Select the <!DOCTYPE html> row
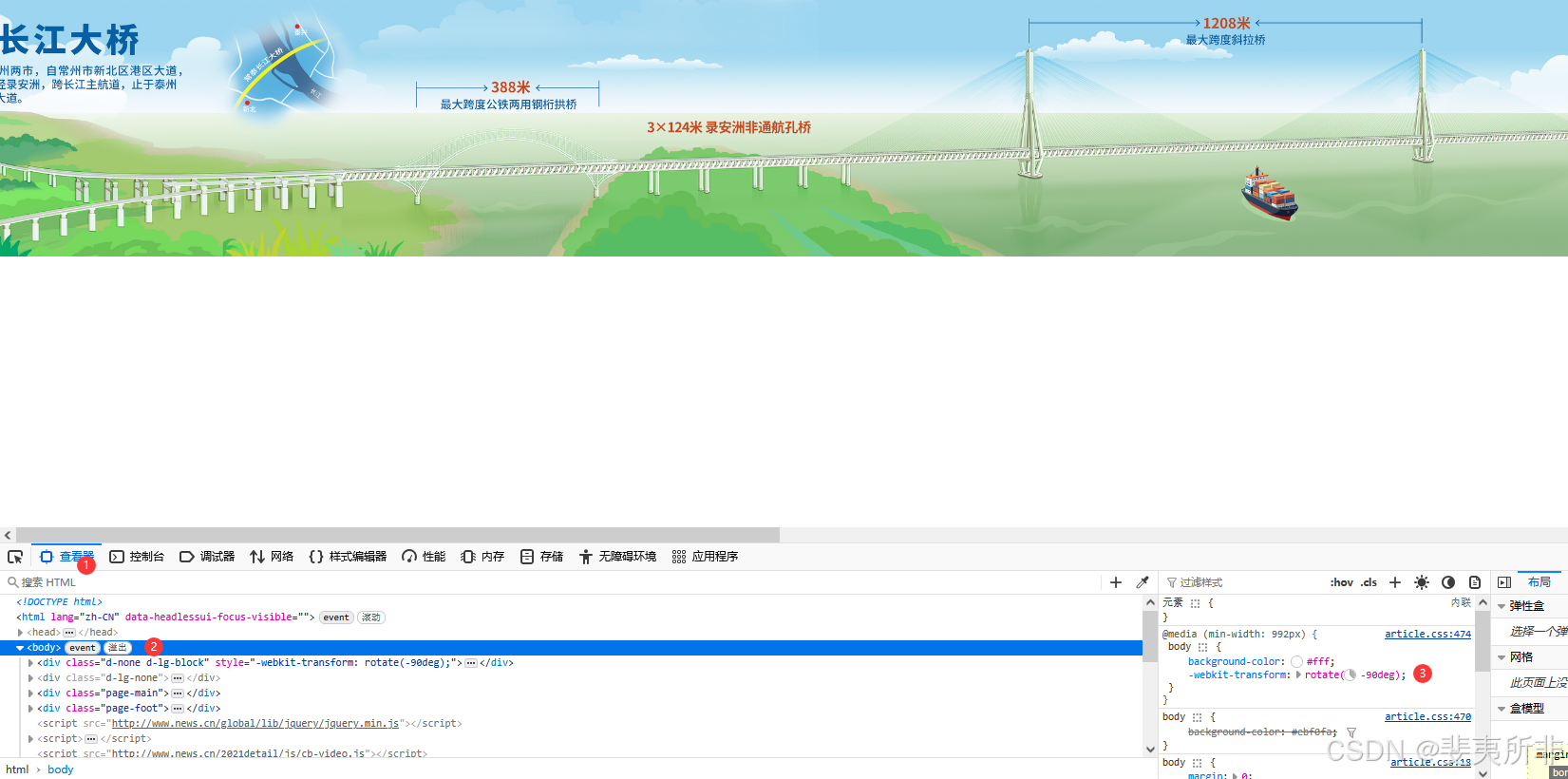1568x779 pixels. tap(59, 602)
